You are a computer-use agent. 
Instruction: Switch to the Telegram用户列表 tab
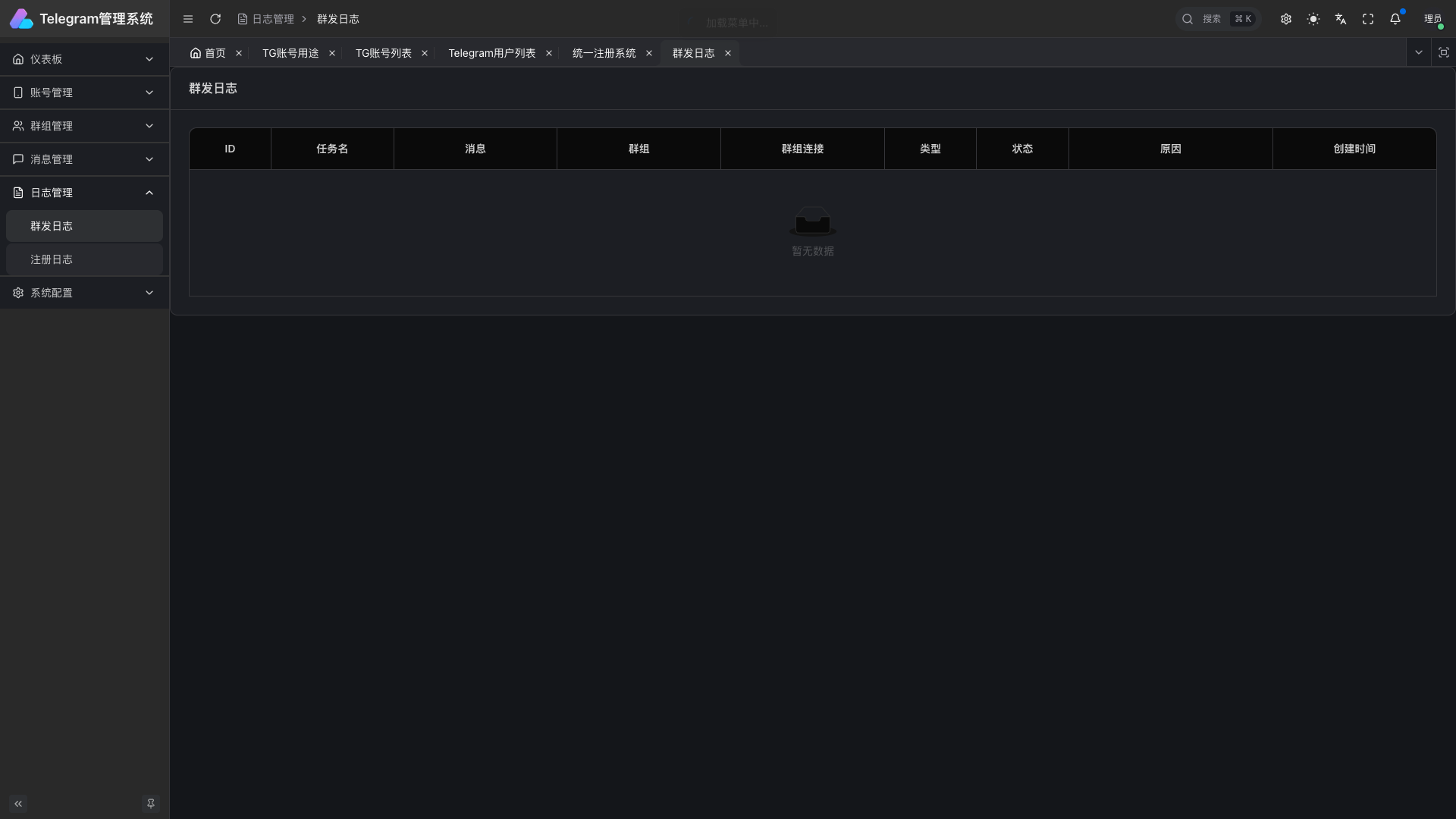point(491,53)
